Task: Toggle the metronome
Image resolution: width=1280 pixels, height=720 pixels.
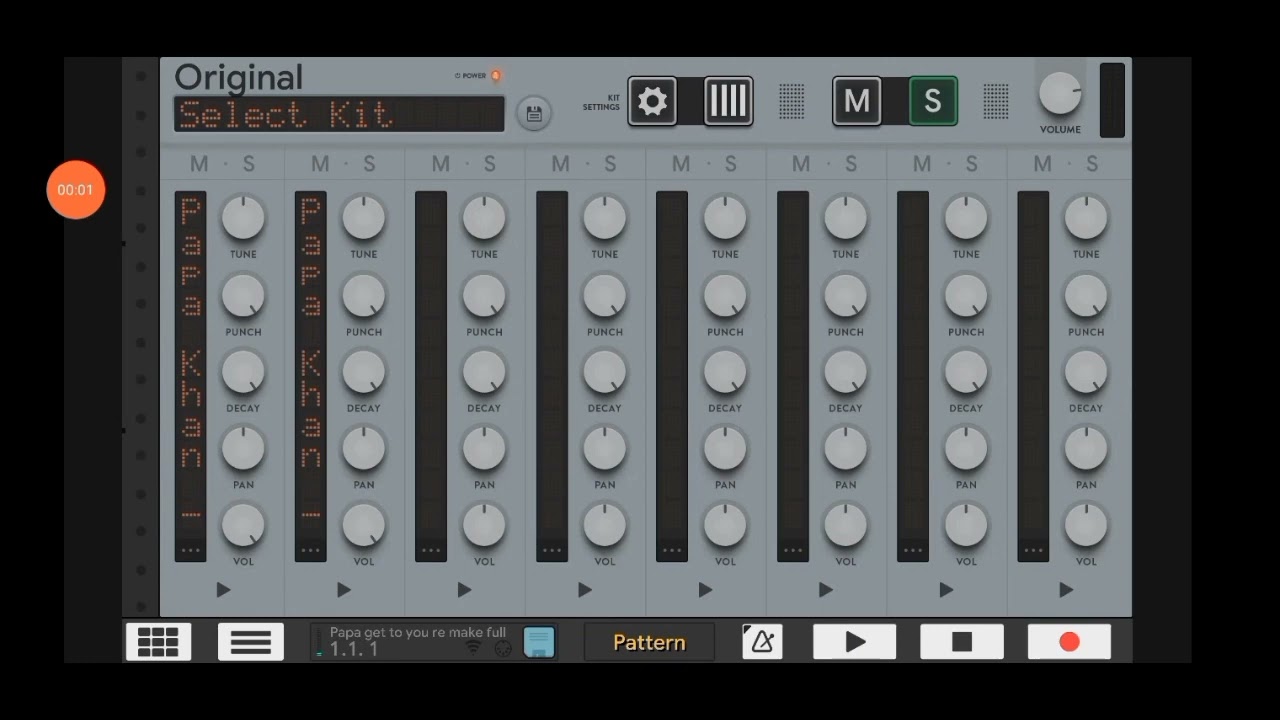Action: pos(762,642)
